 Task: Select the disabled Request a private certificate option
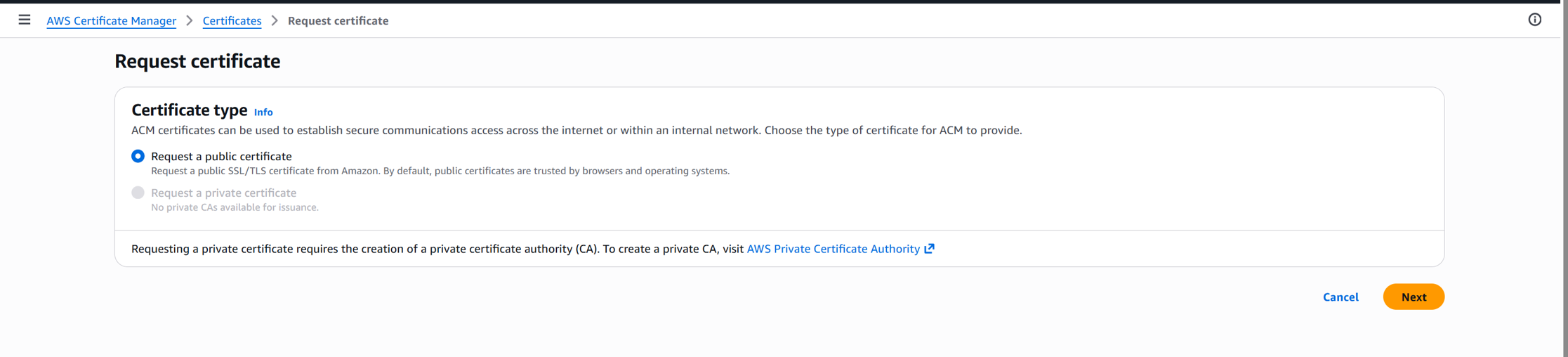click(138, 193)
